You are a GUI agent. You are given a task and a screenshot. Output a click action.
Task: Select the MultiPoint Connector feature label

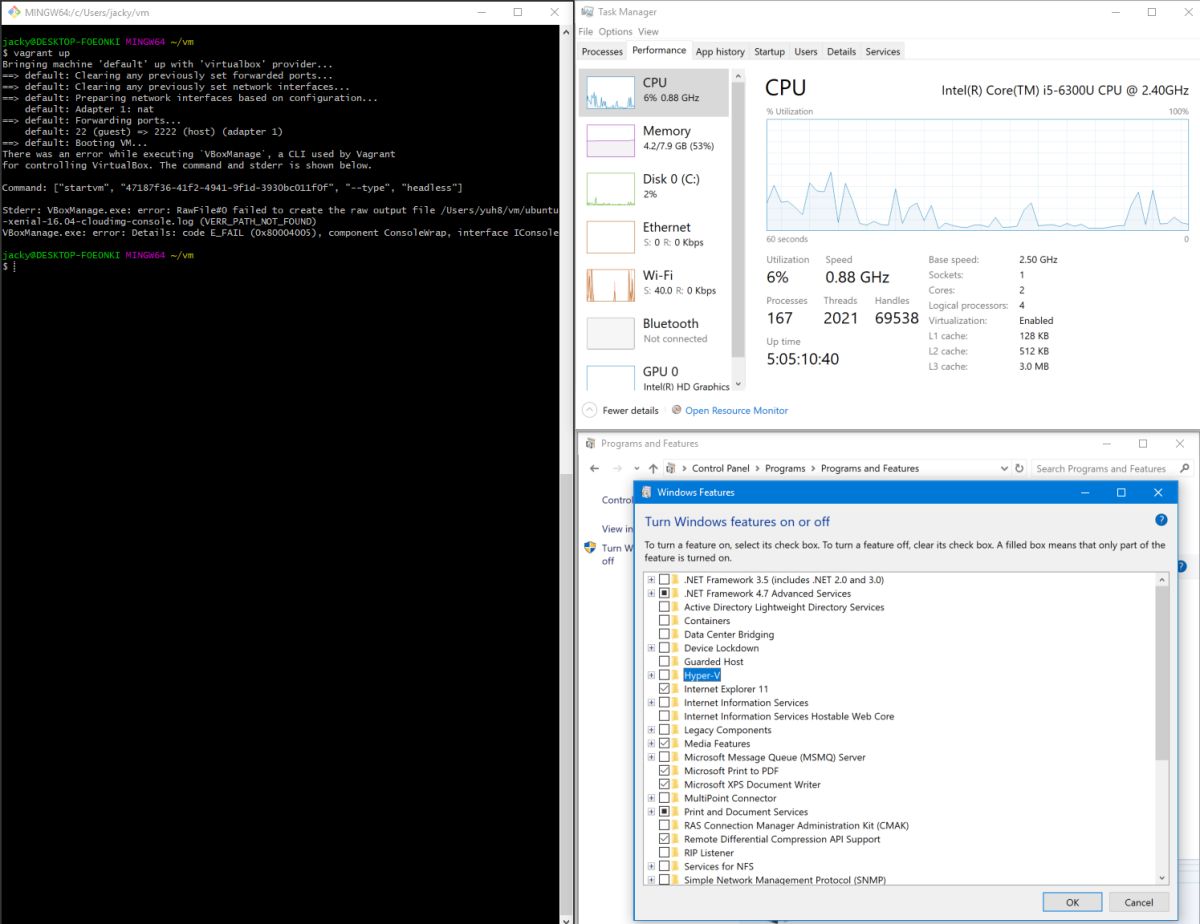click(x=730, y=798)
